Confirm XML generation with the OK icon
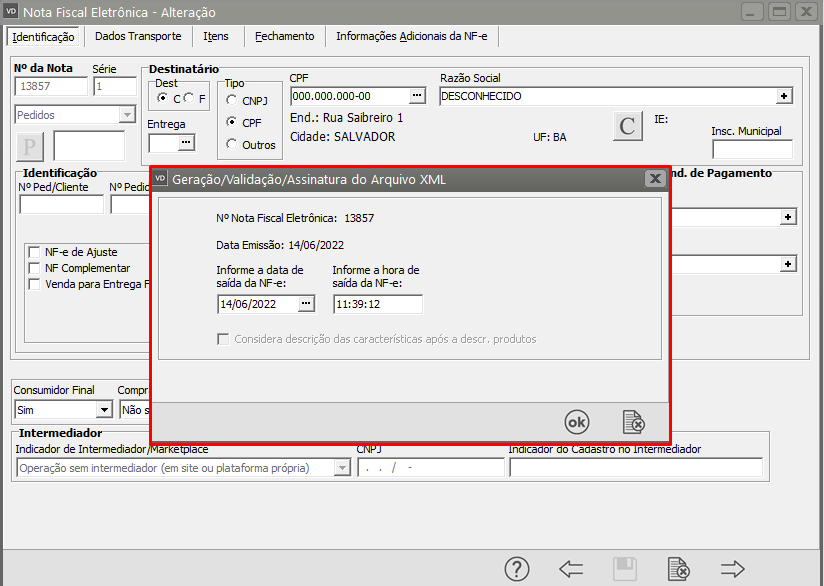This screenshot has height=586, width=824. (x=577, y=421)
